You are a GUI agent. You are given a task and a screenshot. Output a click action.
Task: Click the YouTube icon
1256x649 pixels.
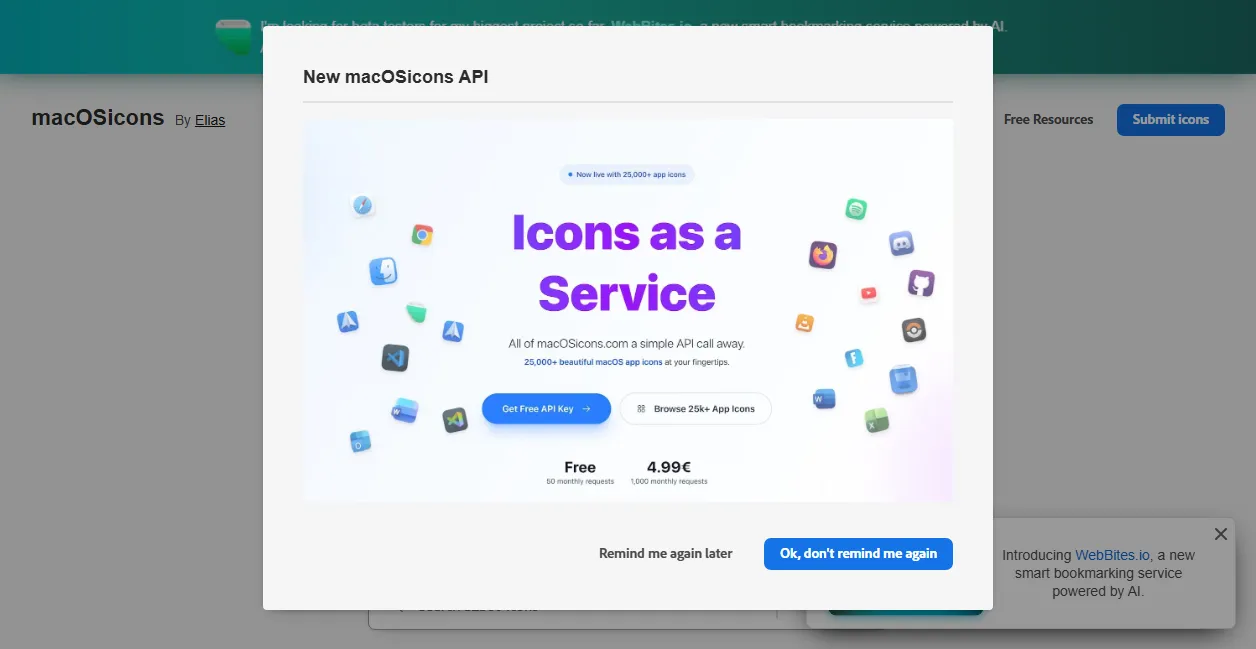869,292
